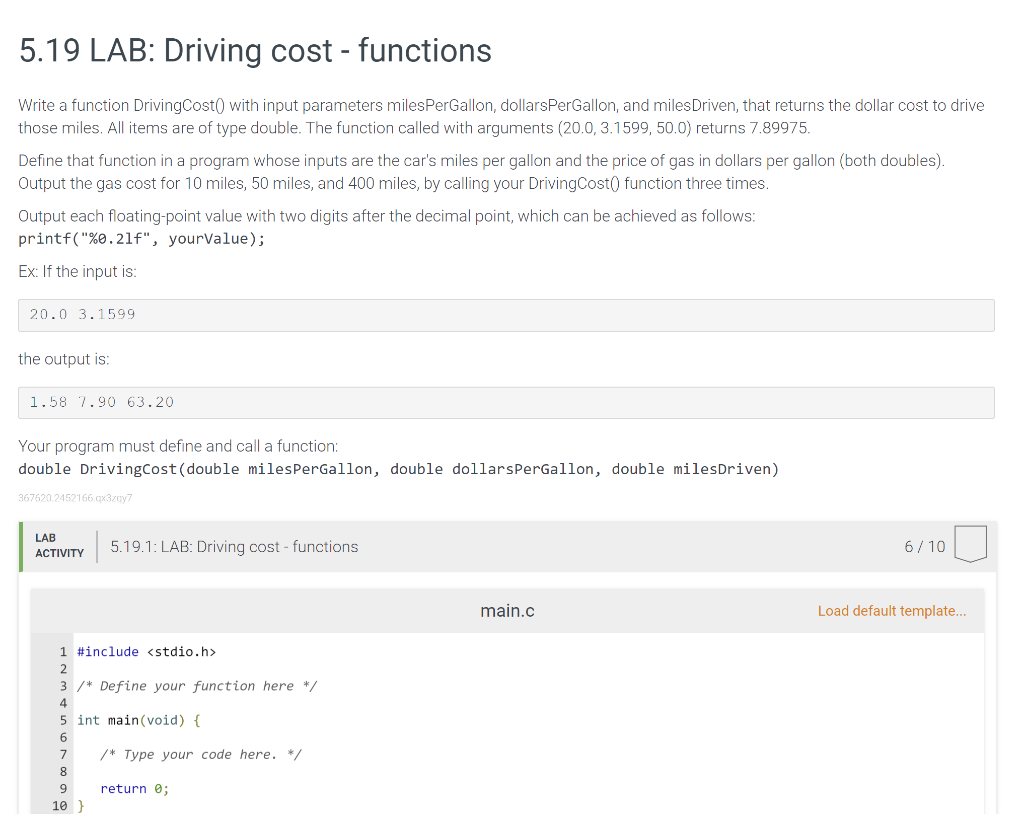Click the closing brace on line 10
This screenshot has height=814, width=1024.
(81, 805)
